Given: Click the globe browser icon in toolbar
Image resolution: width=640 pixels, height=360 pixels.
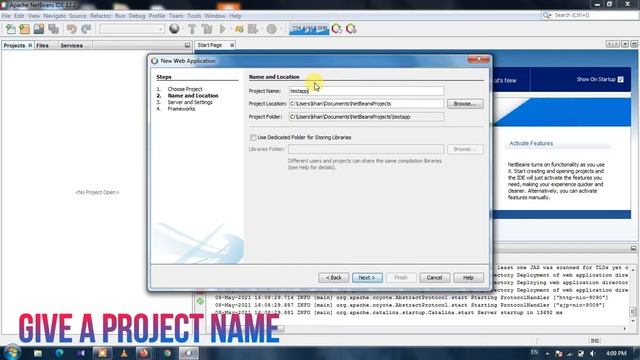Looking at the screenshot, I should (174, 29).
